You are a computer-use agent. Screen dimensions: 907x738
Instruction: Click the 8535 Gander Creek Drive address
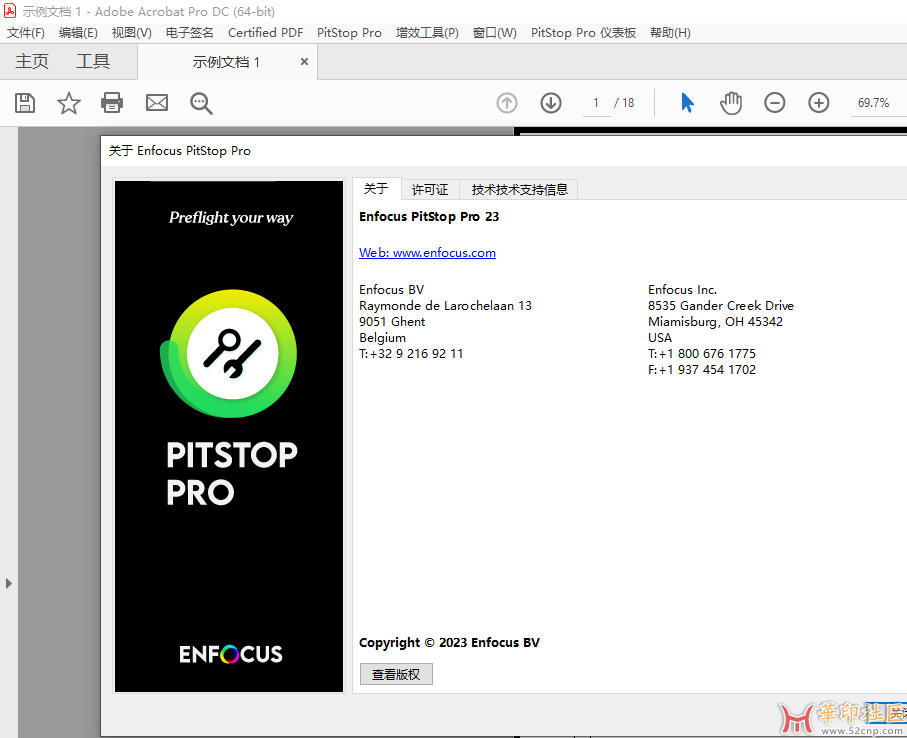click(x=721, y=306)
